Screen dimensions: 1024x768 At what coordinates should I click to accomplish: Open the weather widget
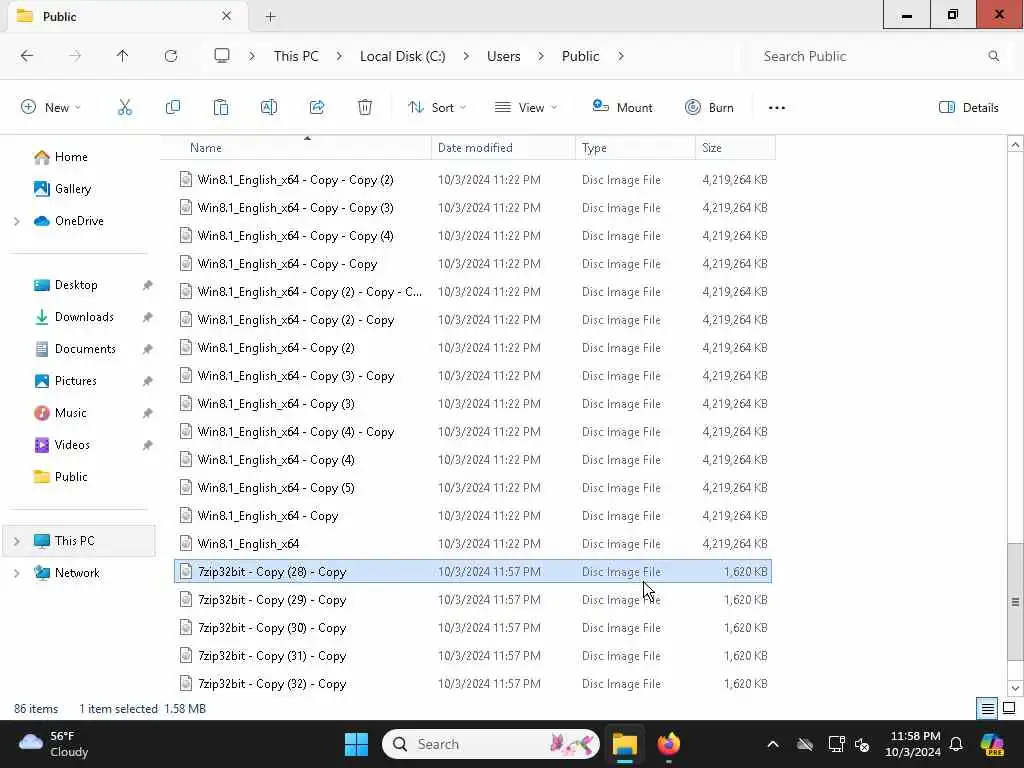click(54, 744)
